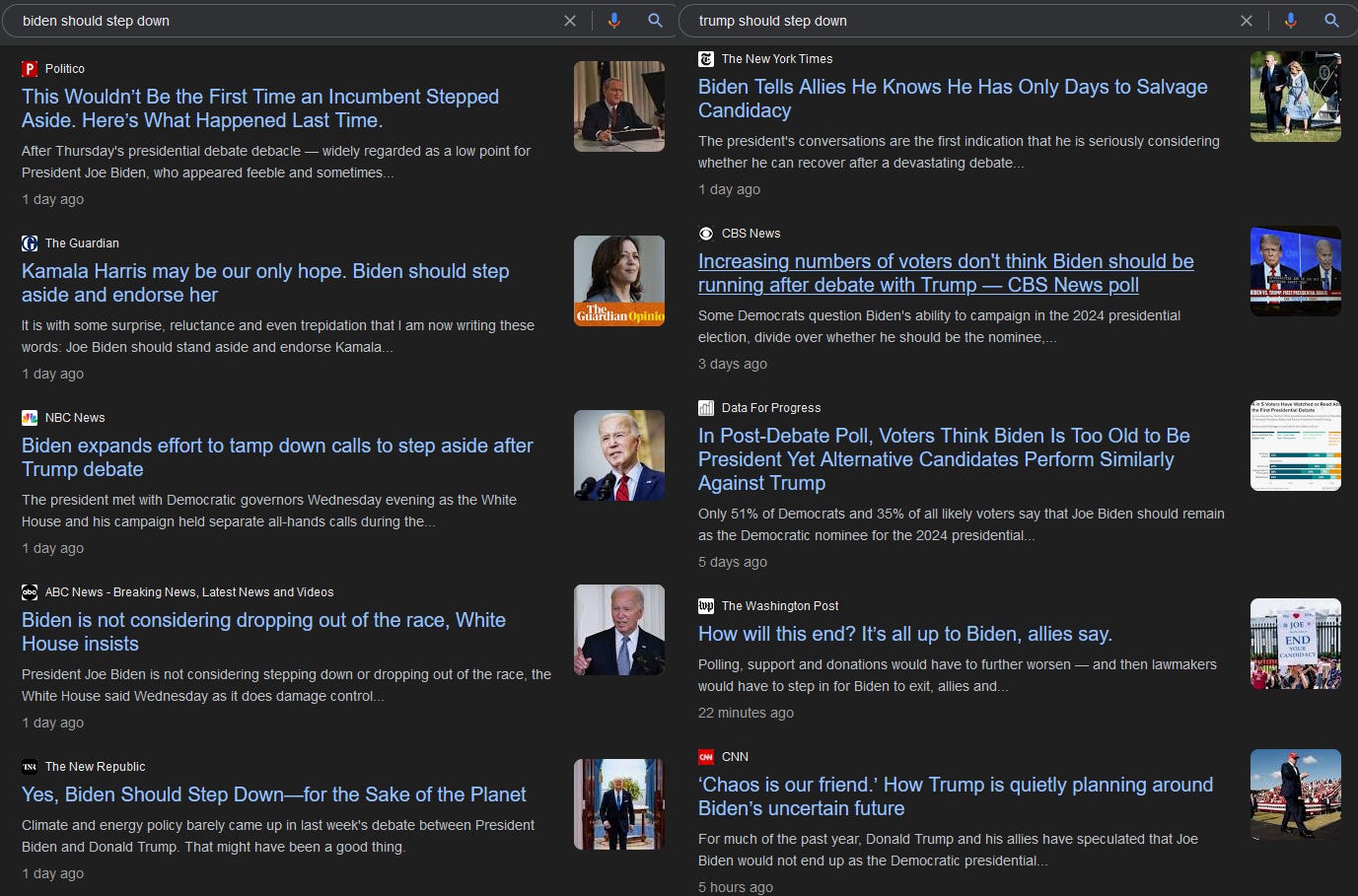Click the microphone icon in the right search bar
Viewport: 1358px width, 896px height.
(x=1291, y=21)
